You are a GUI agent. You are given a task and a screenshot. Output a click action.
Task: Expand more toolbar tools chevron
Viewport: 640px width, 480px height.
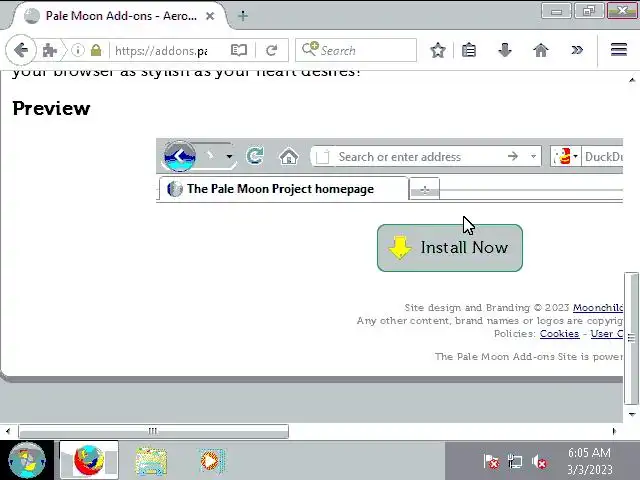(x=577, y=50)
